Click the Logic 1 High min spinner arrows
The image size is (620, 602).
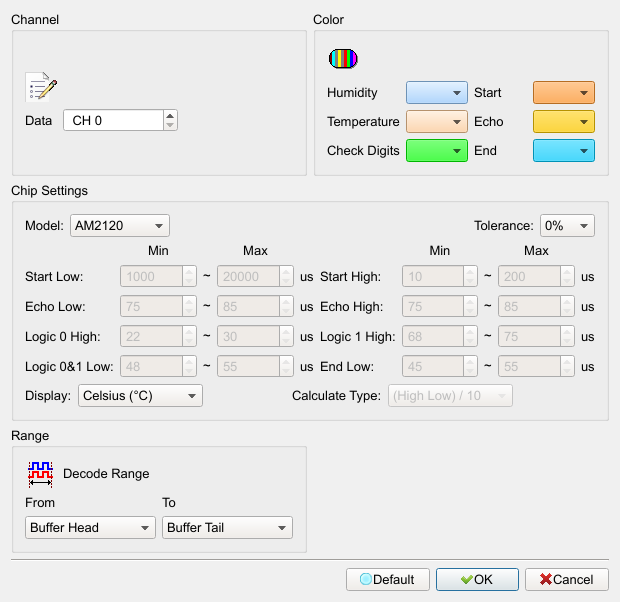470,336
